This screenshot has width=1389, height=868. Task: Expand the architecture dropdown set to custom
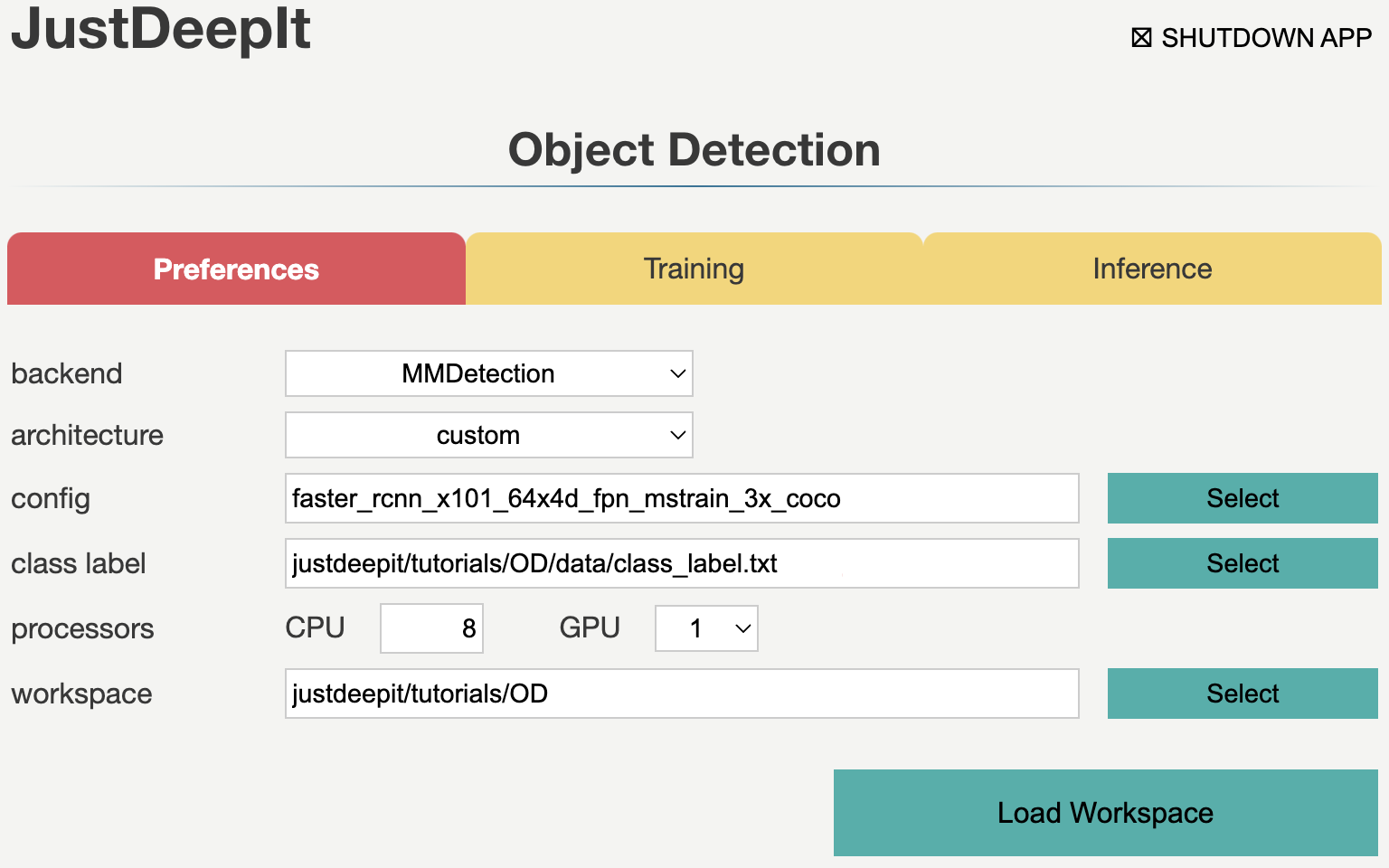[489, 435]
